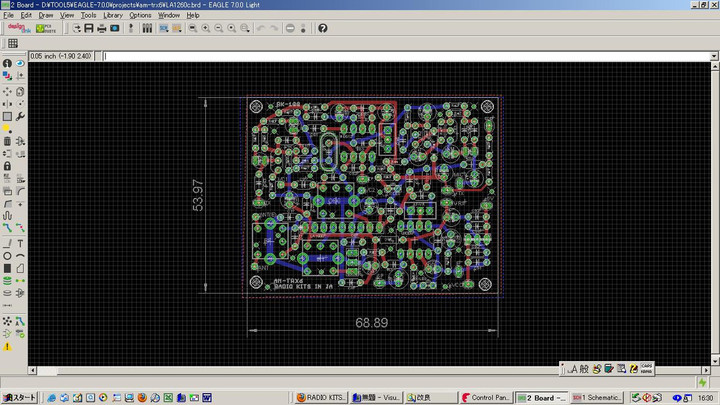Click the Design Link toolbar icon
Viewport: 720px width, 405px height.
17,28
